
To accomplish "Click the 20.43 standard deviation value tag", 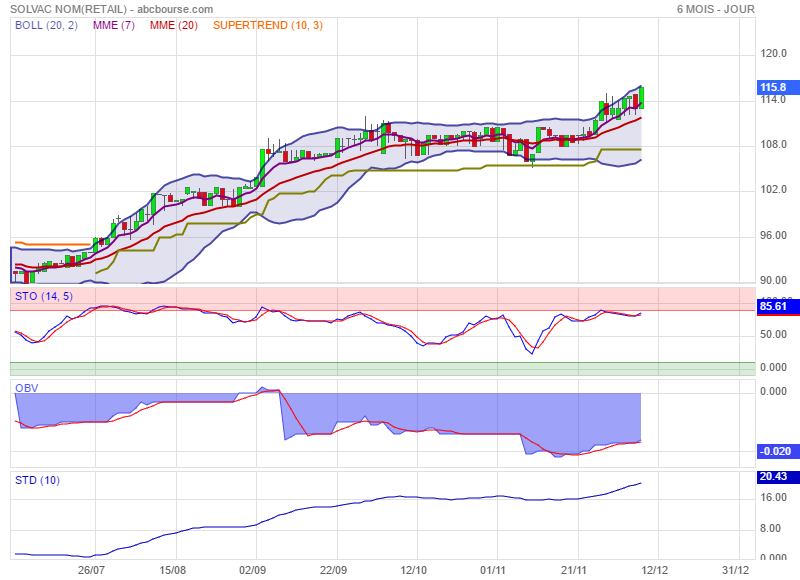I will (778, 476).
